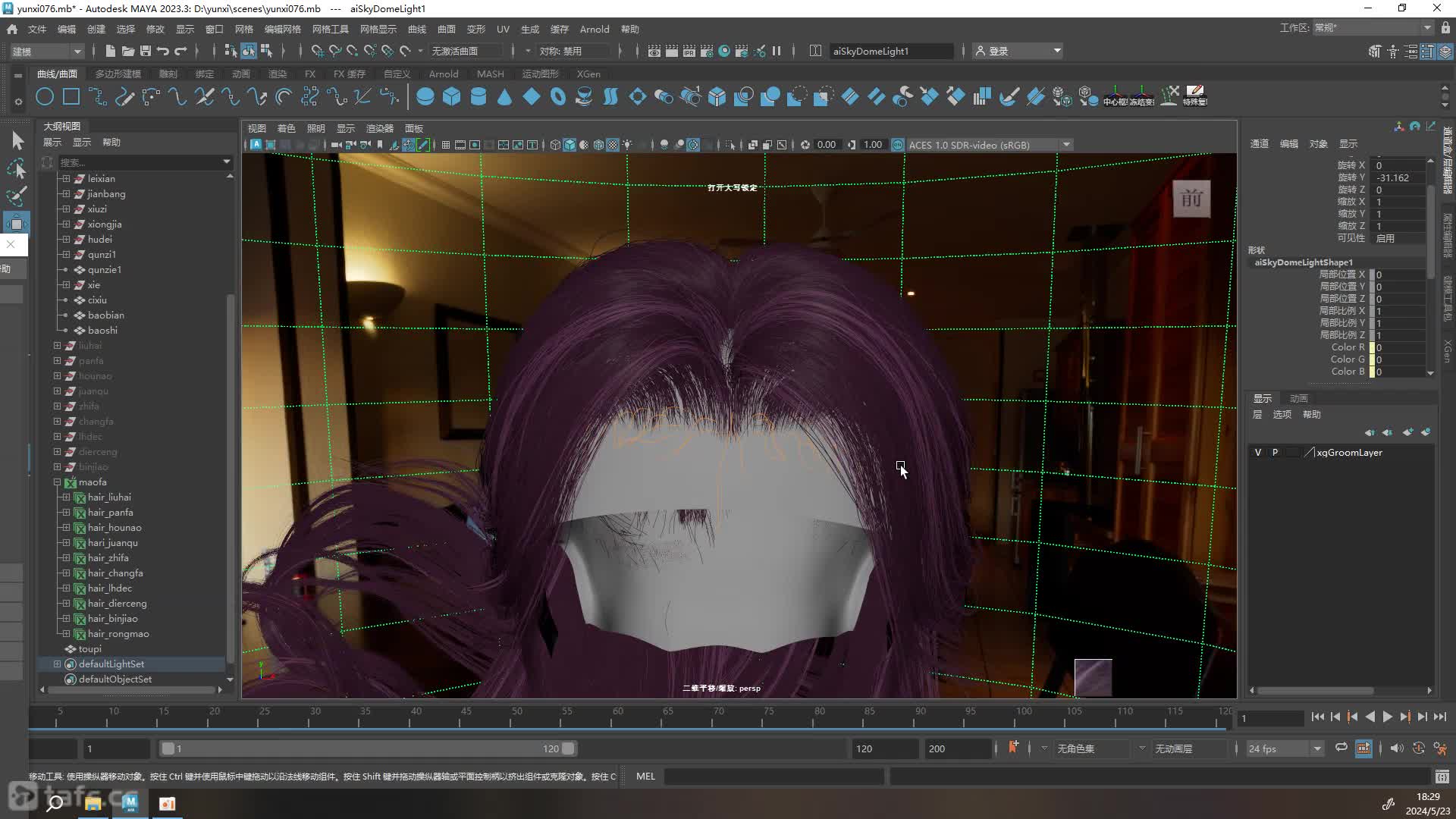Open the 文件 menu

pyautogui.click(x=37, y=29)
